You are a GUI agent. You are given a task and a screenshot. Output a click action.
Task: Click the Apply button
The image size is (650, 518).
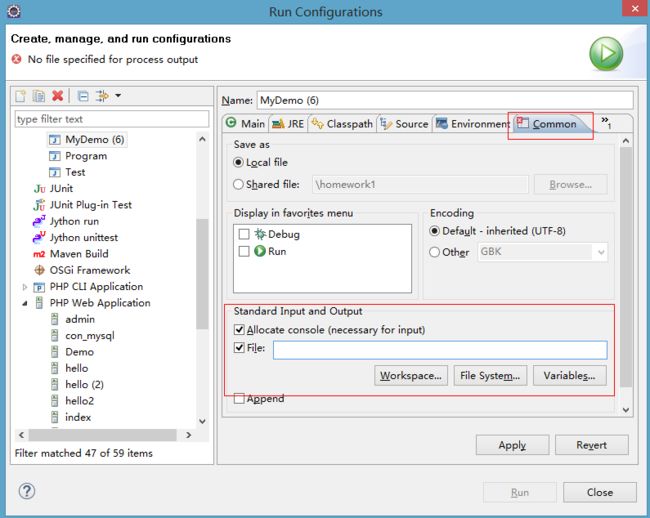[512, 445]
